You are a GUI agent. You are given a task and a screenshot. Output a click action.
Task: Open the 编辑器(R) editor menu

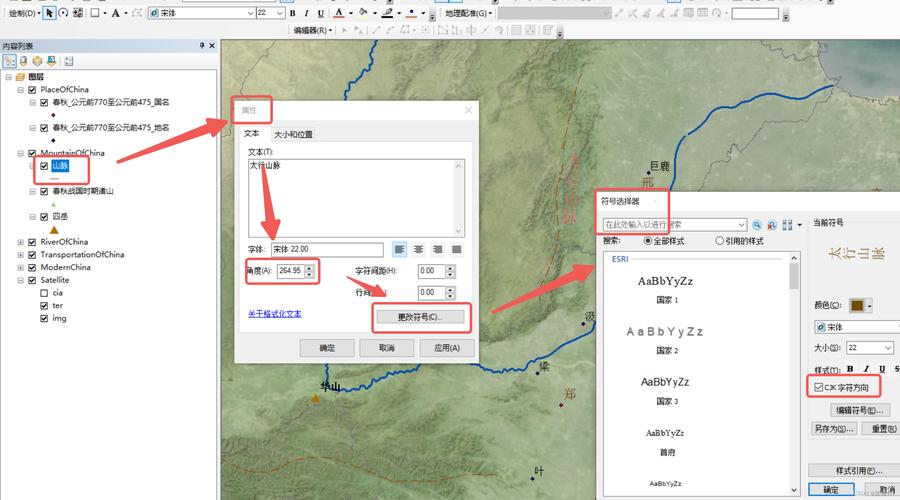click(313, 30)
